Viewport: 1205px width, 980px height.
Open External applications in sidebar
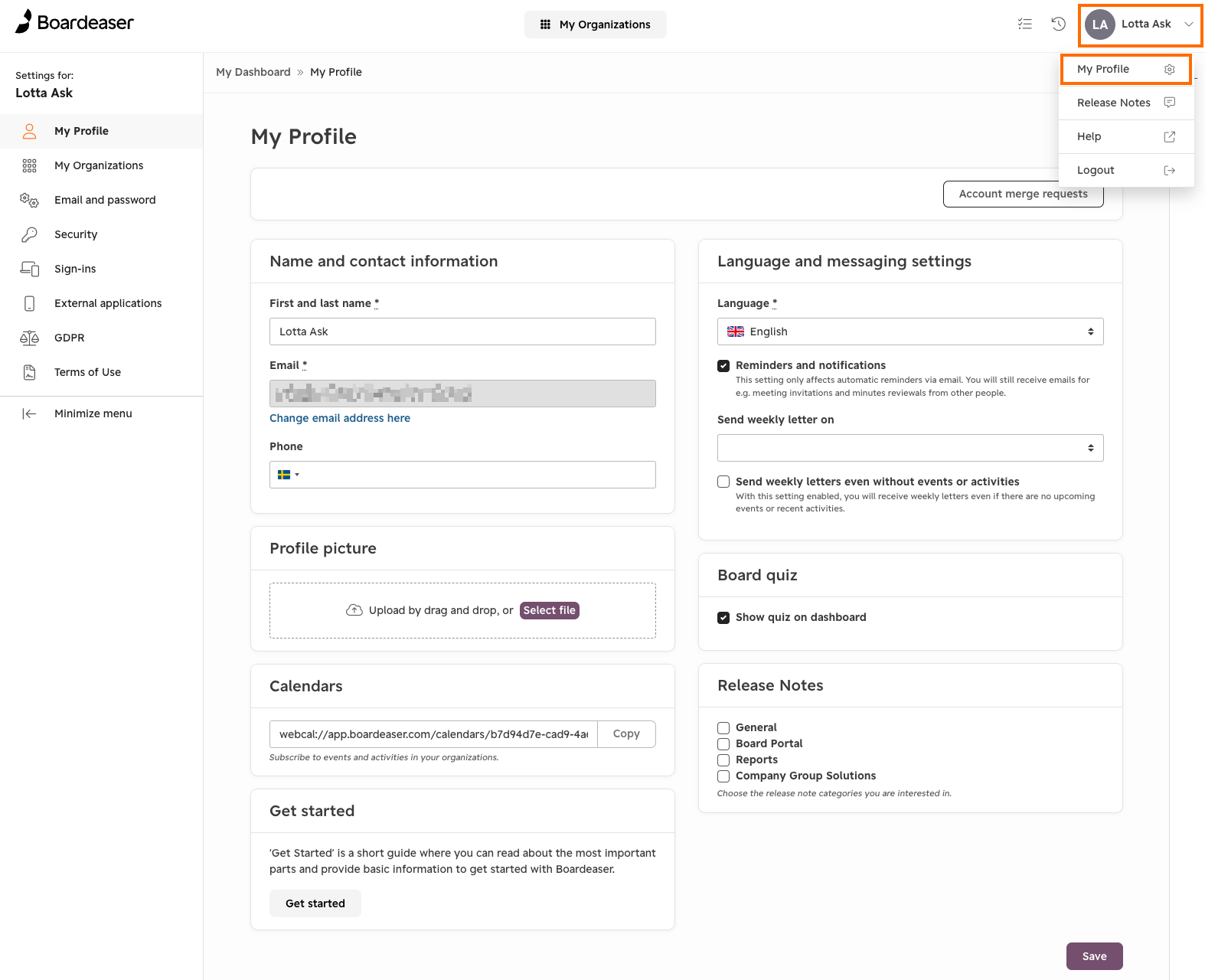tap(101, 303)
